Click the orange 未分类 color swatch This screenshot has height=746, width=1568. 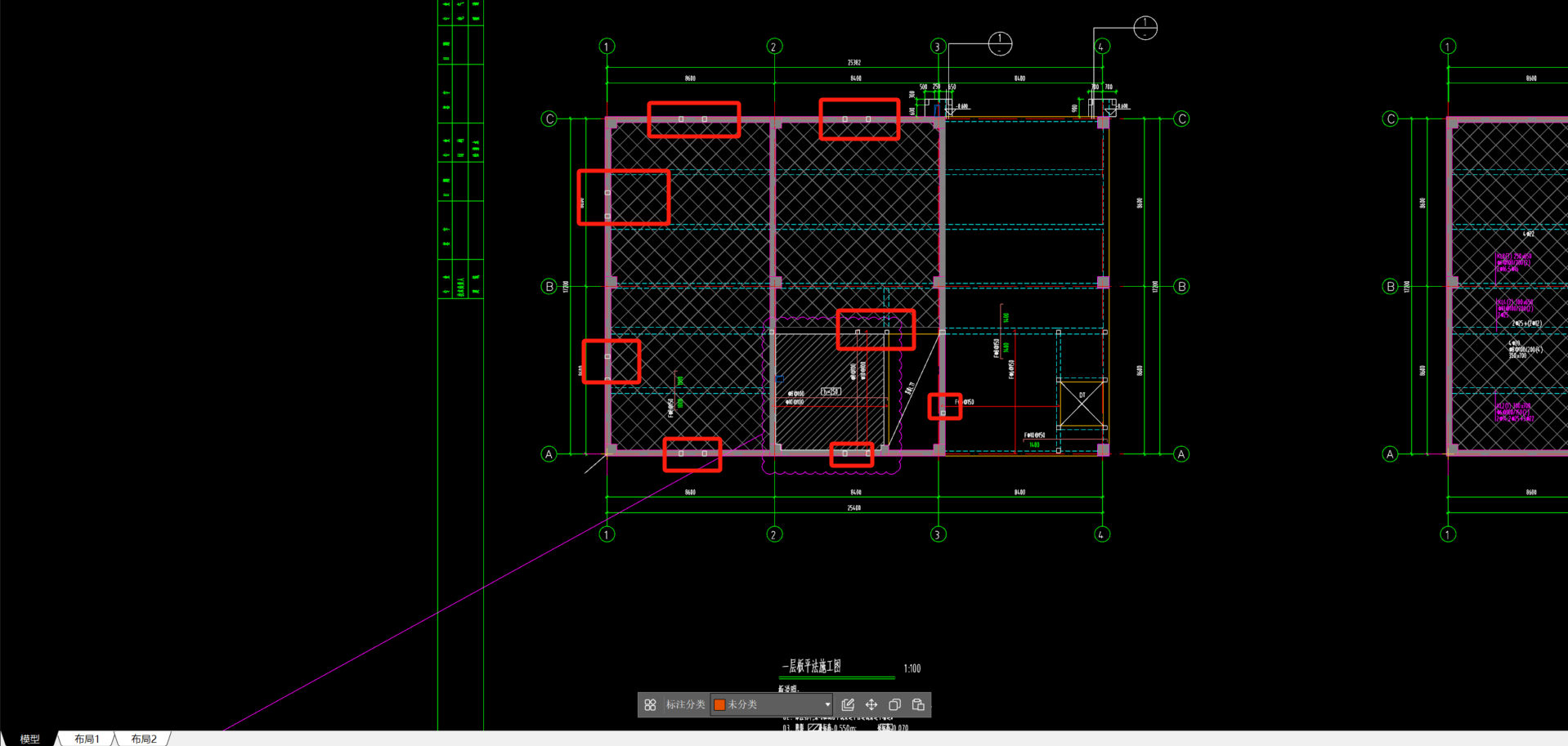pyautogui.click(x=719, y=704)
